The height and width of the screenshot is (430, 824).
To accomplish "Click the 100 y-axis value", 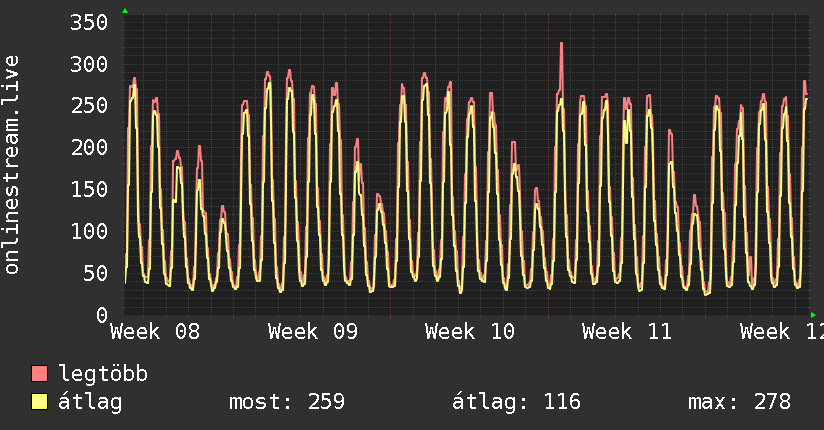I will pyautogui.click(x=89, y=231).
